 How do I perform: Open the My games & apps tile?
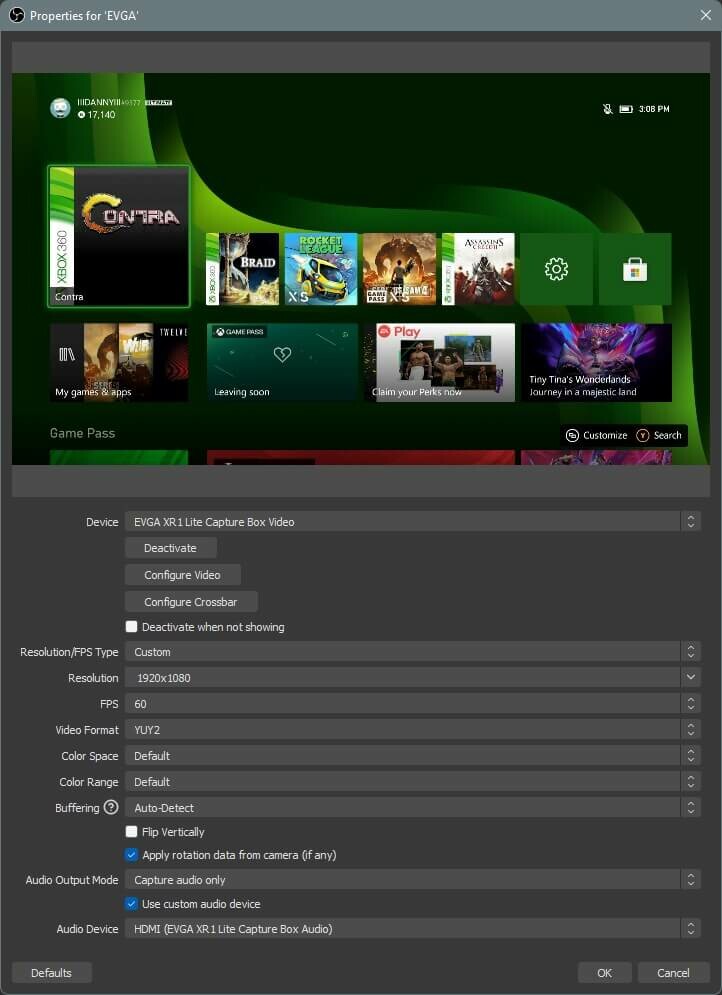(119, 362)
